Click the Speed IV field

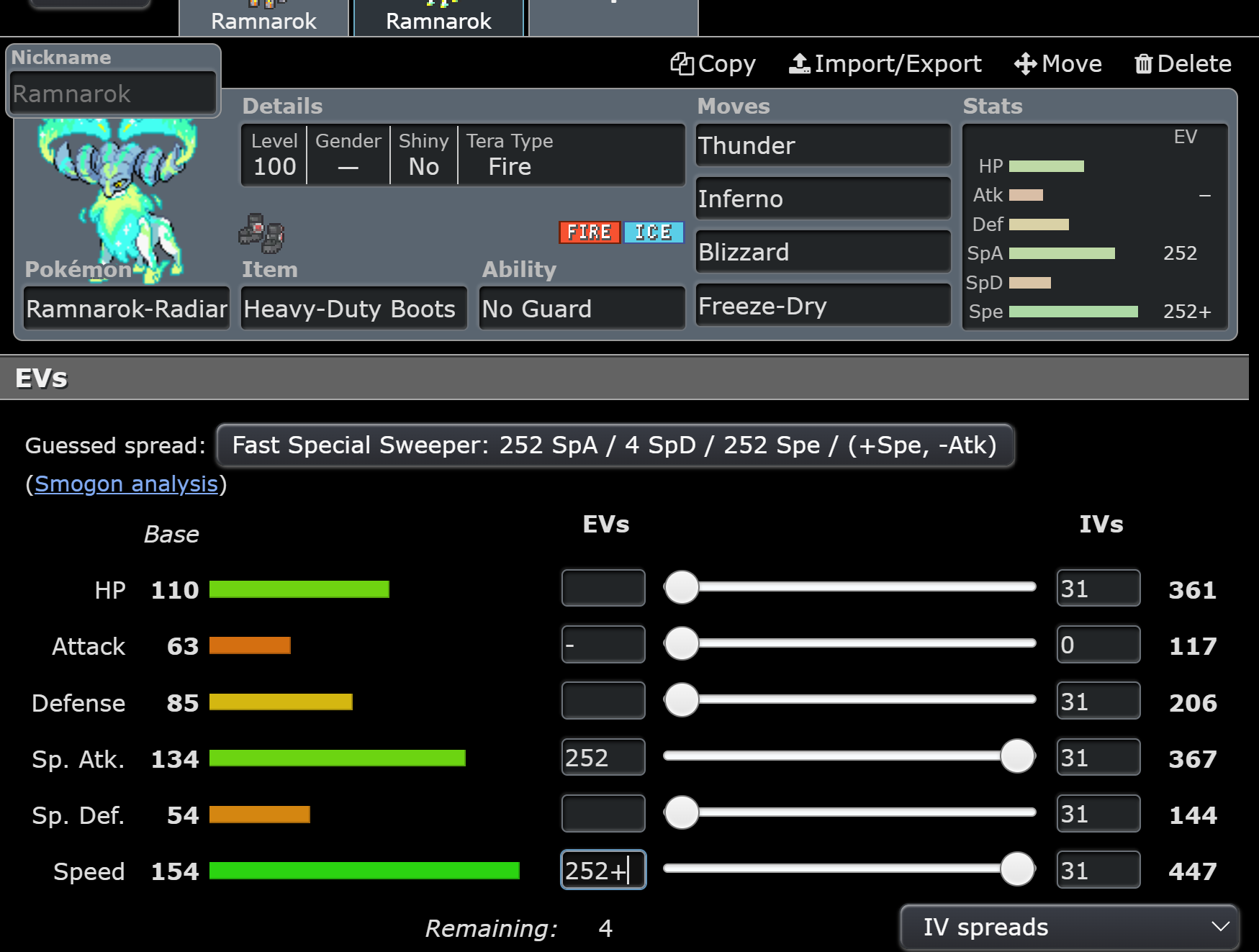pos(1098,870)
